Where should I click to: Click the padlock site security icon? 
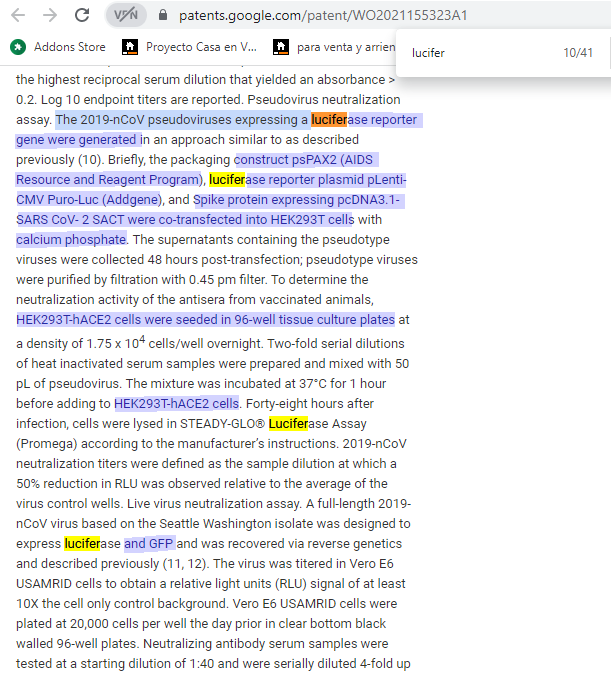coord(160,15)
